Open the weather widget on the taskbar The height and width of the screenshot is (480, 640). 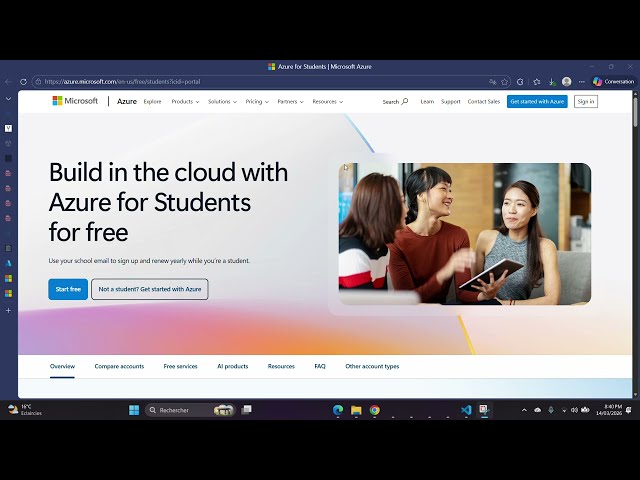pos(24,410)
